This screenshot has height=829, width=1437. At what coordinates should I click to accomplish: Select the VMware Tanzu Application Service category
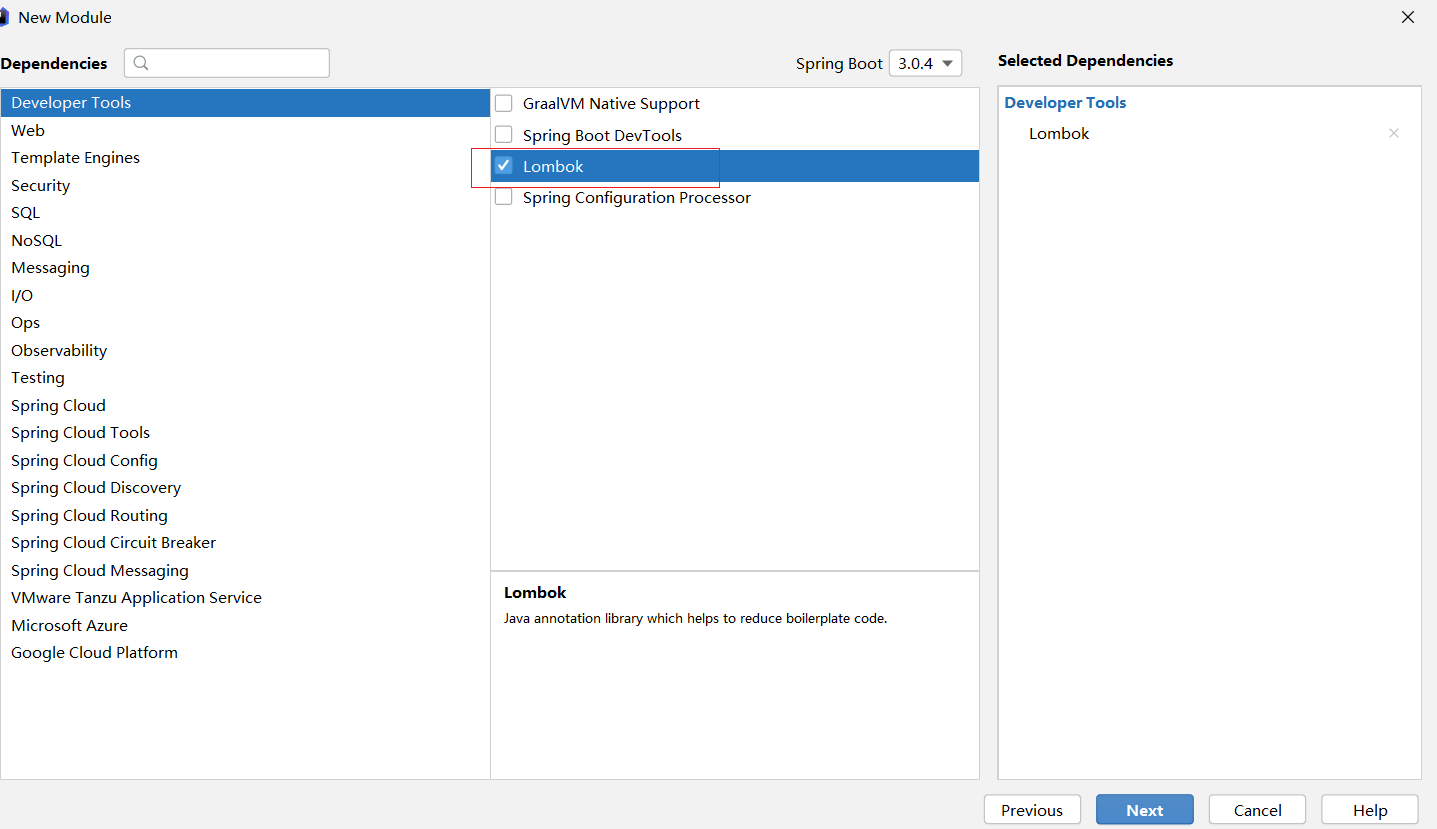(245, 598)
